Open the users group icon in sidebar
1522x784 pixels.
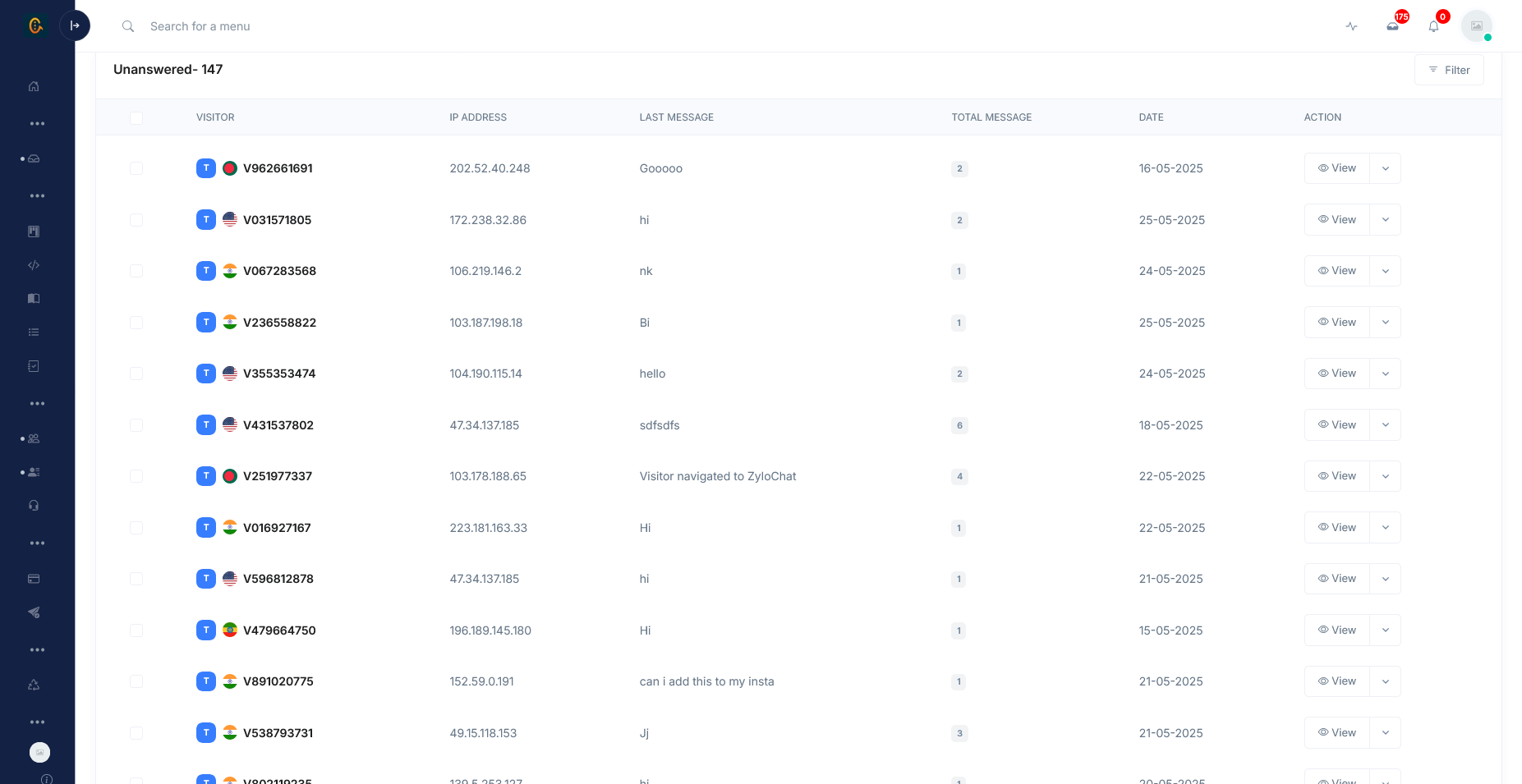point(34,438)
